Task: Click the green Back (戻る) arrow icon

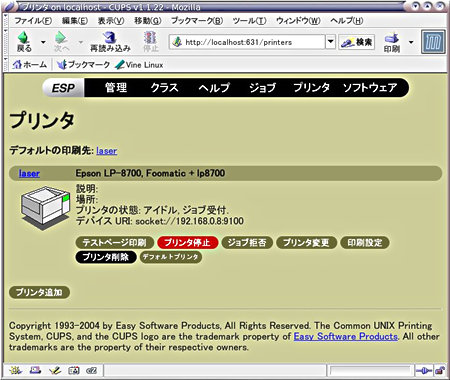Action: point(23,37)
